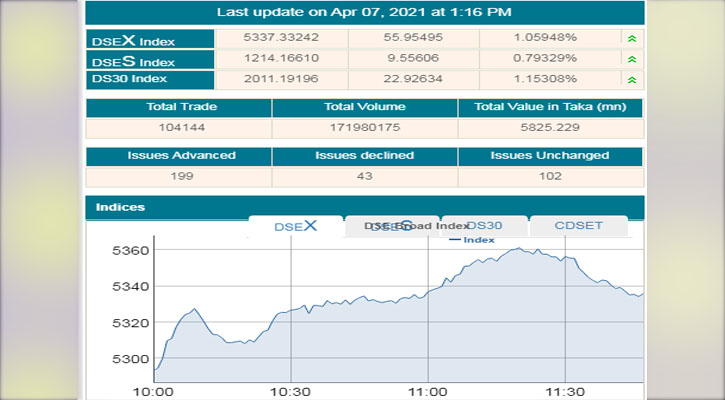
Task: Select the Total Value in Taka header
Action: pyautogui.click(x=550, y=106)
